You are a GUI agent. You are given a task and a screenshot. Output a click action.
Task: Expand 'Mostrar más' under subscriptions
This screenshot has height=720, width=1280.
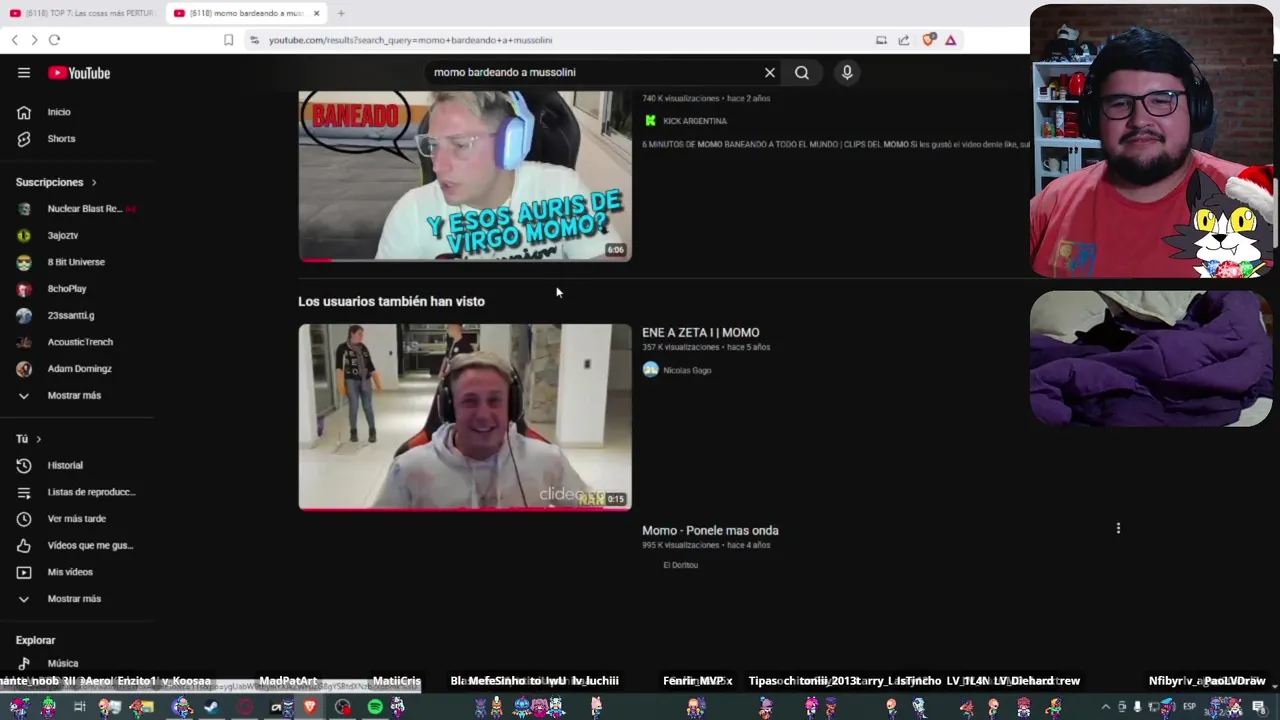click(74, 395)
